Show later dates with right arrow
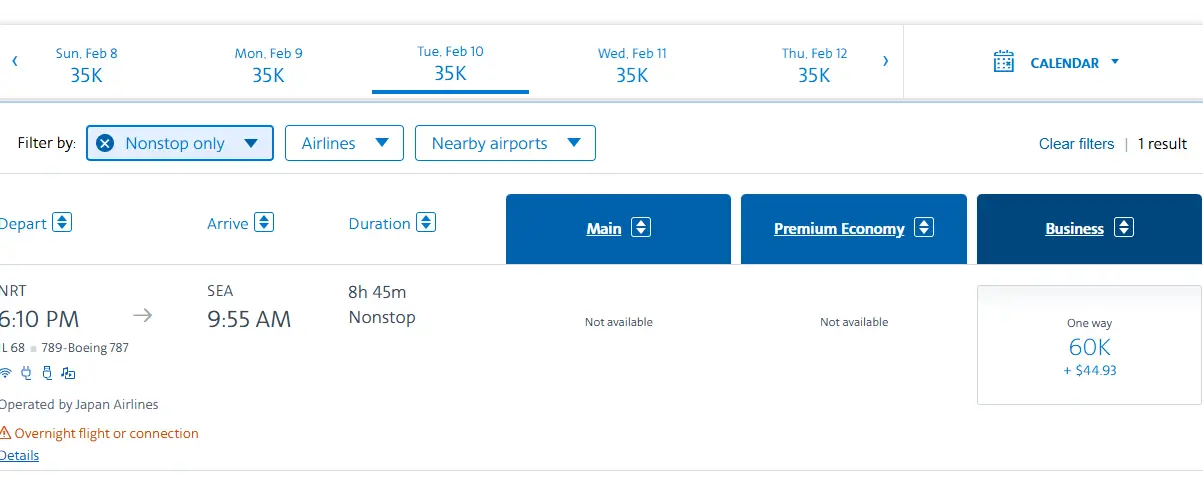This screenshot has height=477, width=1203. (x=885, y=61)
